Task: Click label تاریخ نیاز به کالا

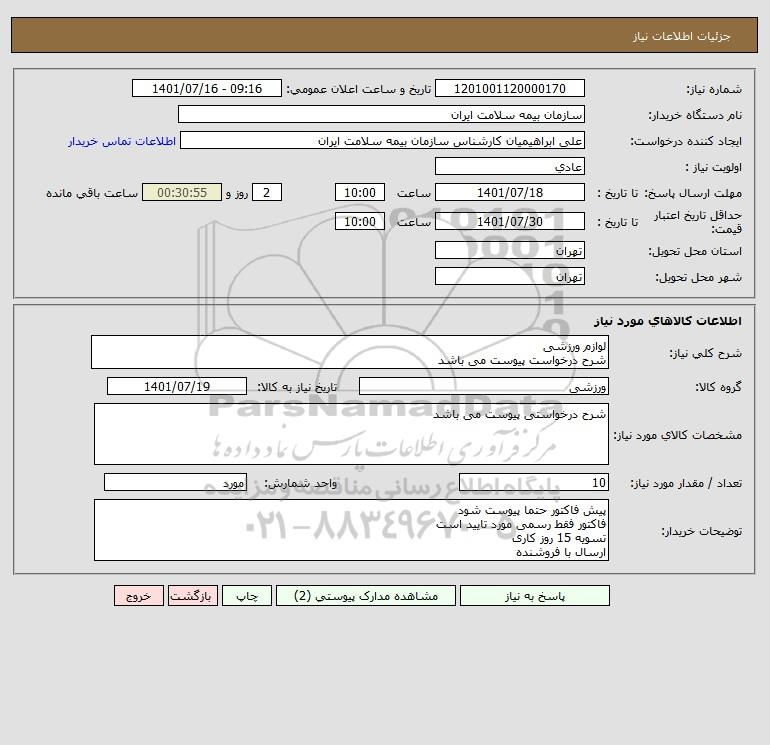Action: [298, 387]
